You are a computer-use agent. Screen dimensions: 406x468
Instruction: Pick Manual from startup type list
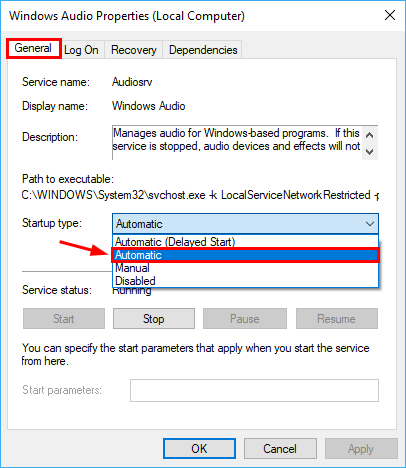(245, 268)
